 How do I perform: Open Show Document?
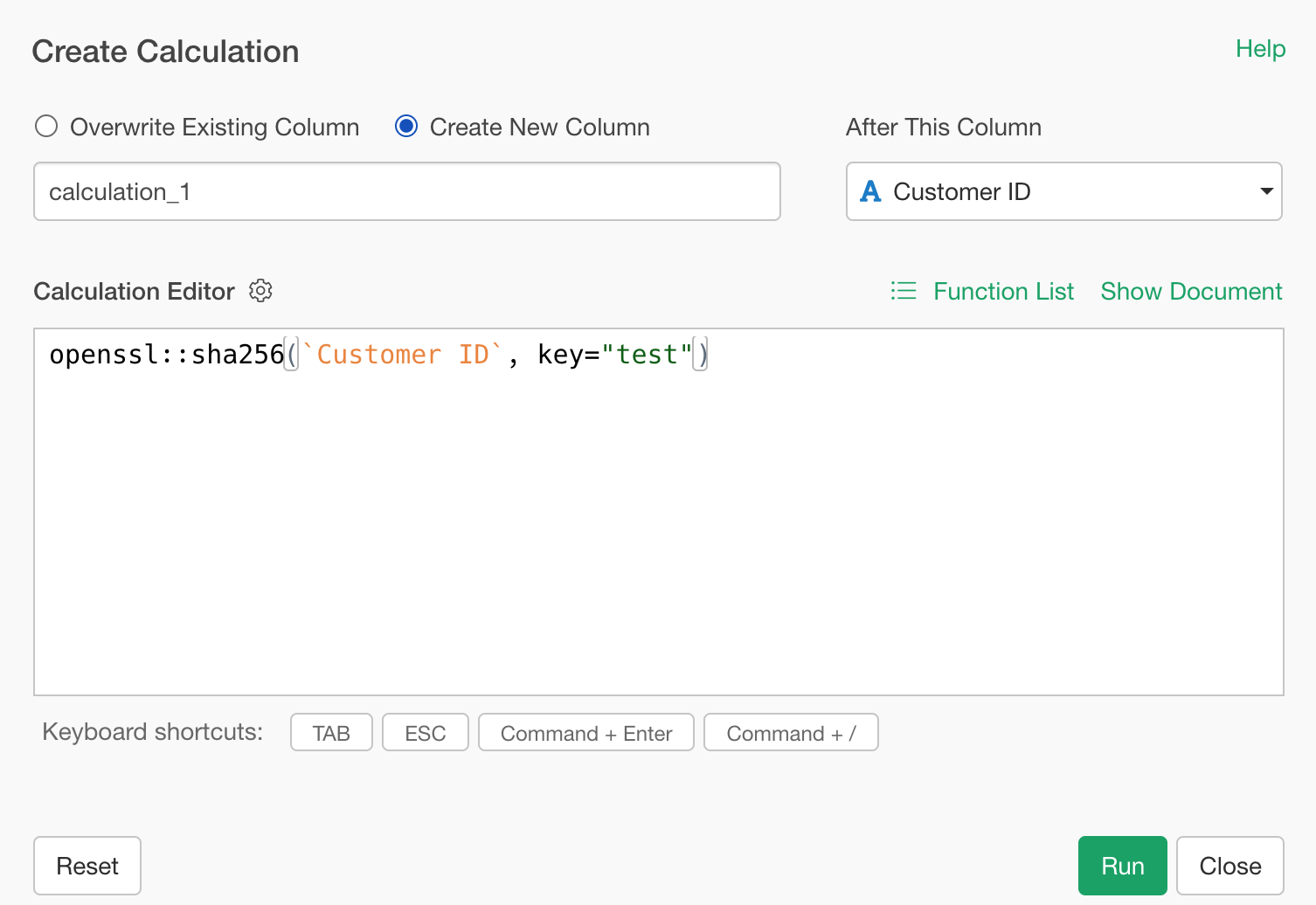click(1190, 291)
